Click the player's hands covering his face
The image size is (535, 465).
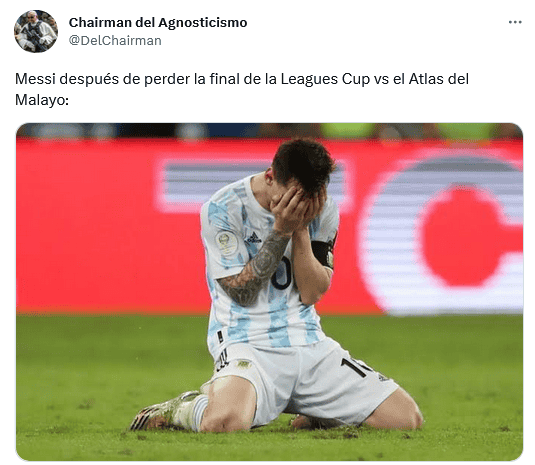point(298,210)
